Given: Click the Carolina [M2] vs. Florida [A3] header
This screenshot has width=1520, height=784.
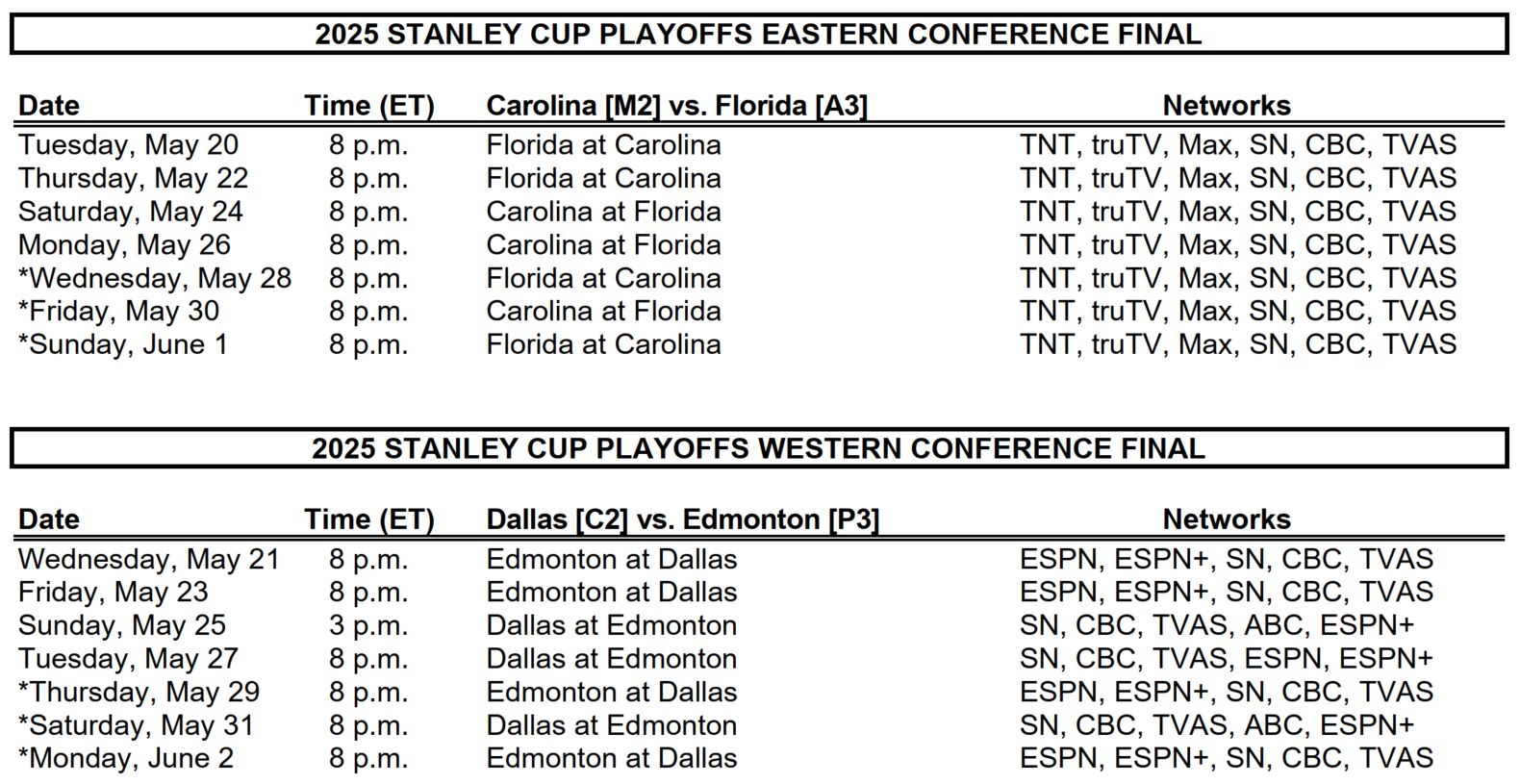Looking at the screenshot, I should click(x=676, y=105).
